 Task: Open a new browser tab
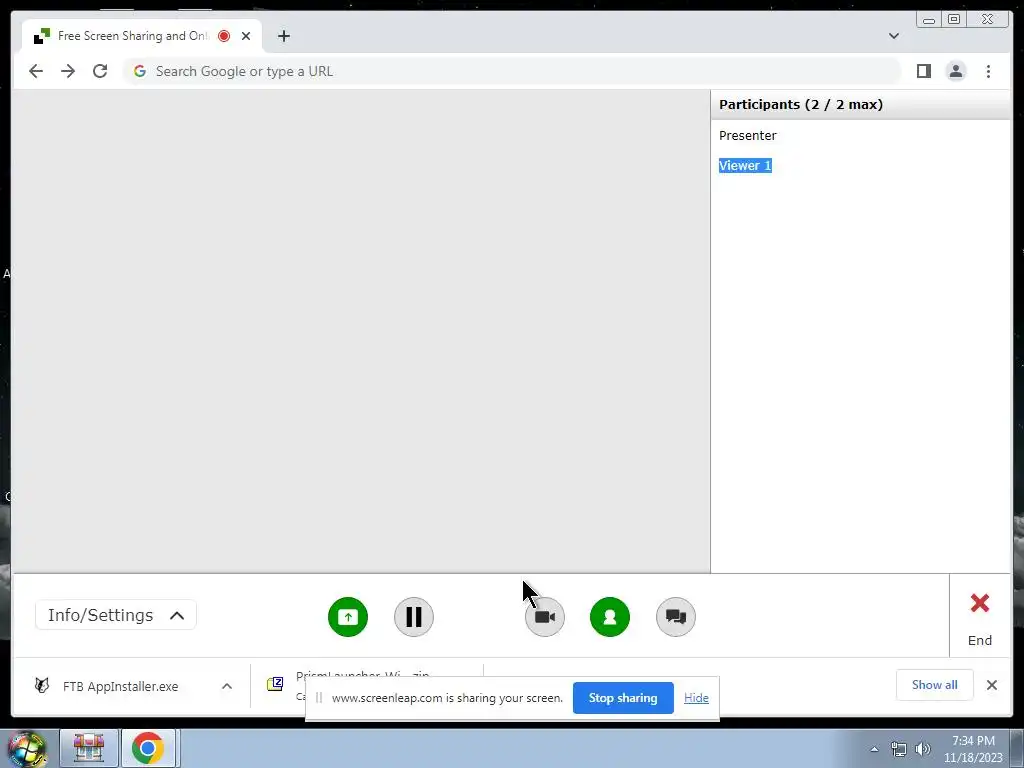pos(283,36)
